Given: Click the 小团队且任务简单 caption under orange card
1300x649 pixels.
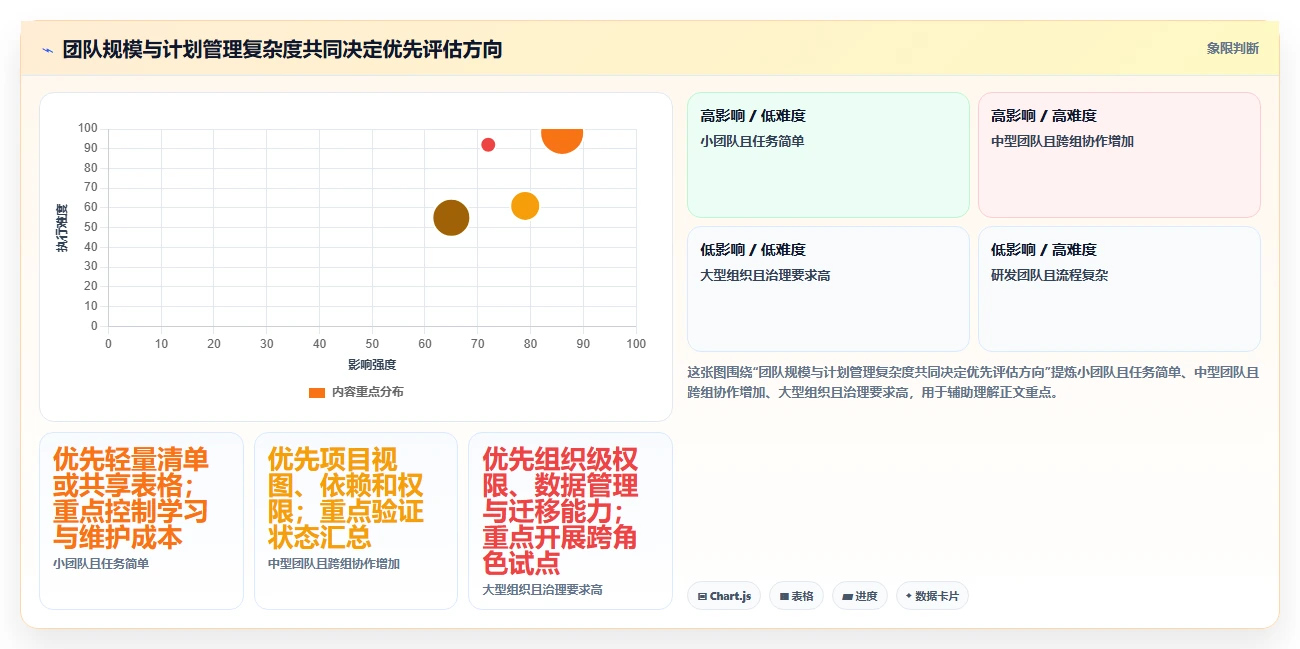Looking at the screenshot, I should pyautogui.click(x=101, y=564).
